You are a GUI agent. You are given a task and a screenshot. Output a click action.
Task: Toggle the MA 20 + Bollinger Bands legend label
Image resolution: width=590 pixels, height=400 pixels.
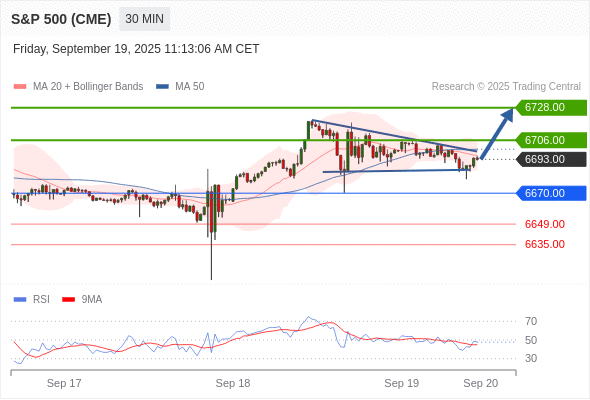click(88, 87)
